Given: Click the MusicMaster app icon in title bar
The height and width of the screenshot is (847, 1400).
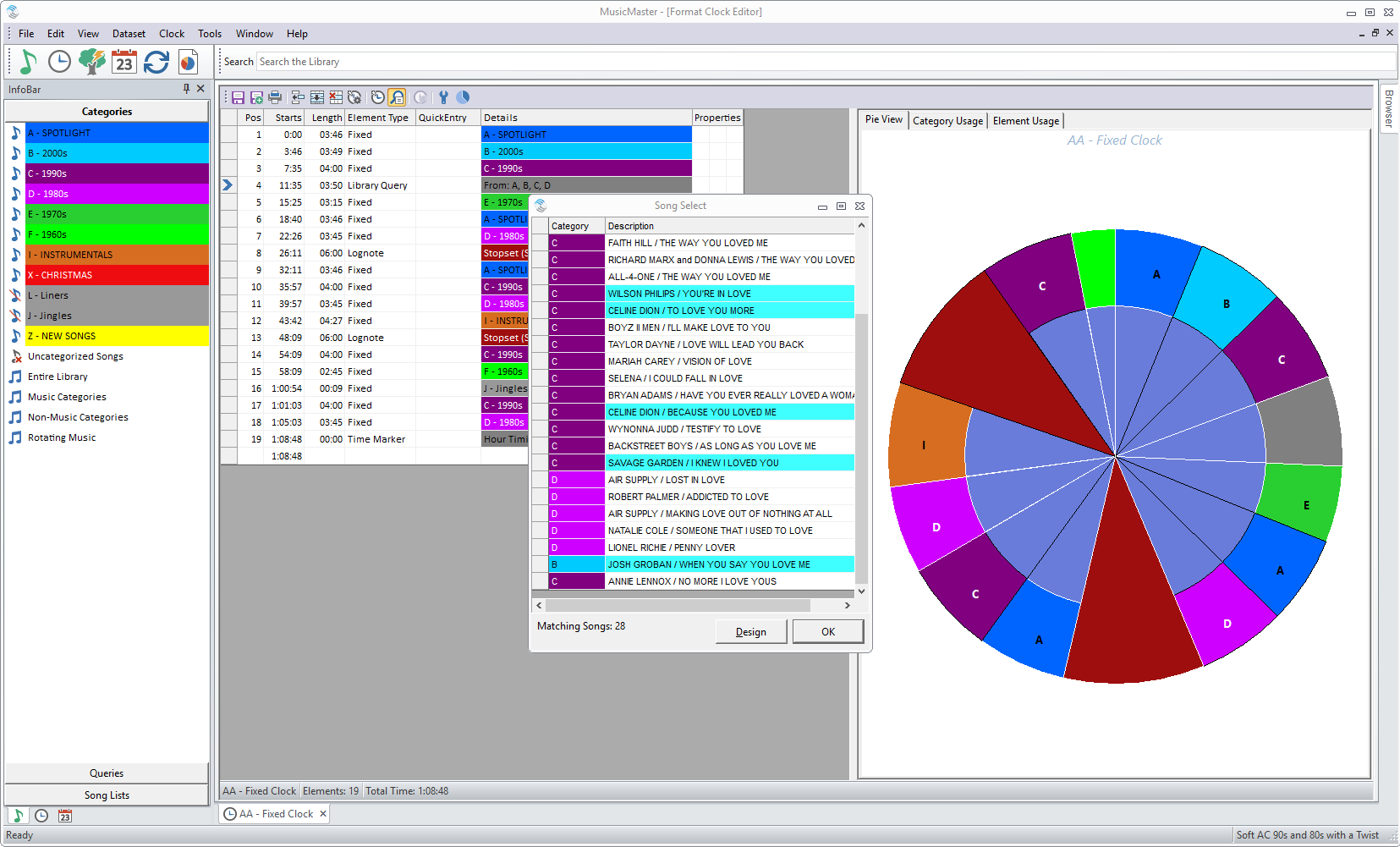Looking at the screenshot, I should click(x=13, y=12).
